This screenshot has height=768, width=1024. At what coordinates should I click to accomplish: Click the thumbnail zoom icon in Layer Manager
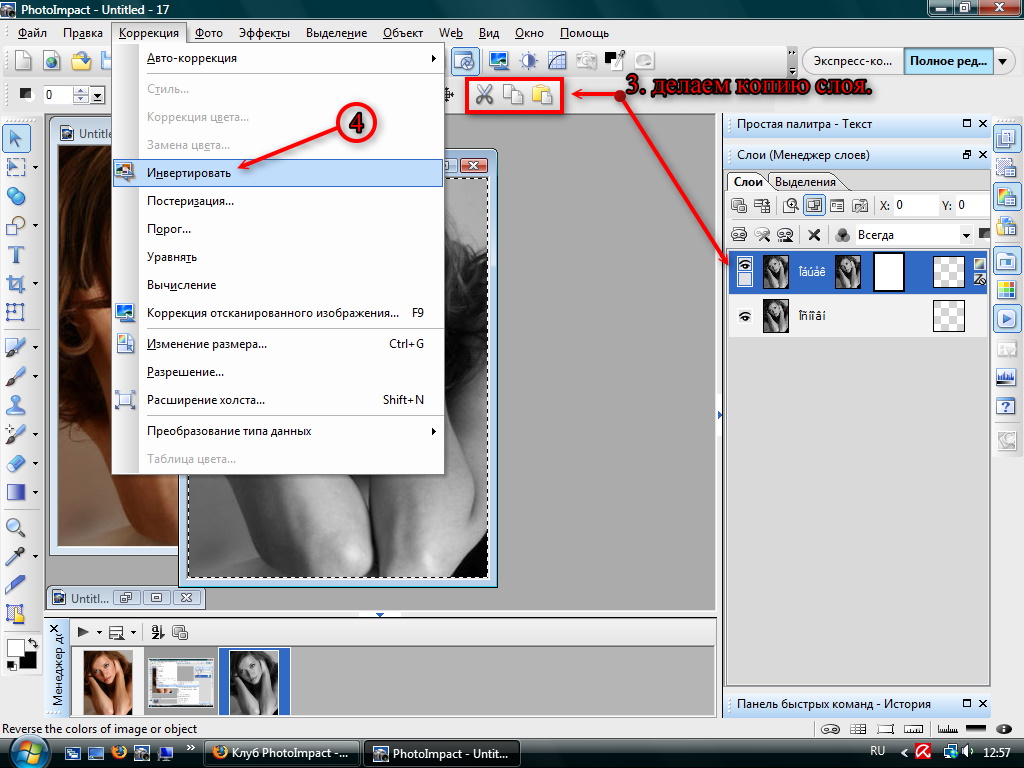pos(791,206)
